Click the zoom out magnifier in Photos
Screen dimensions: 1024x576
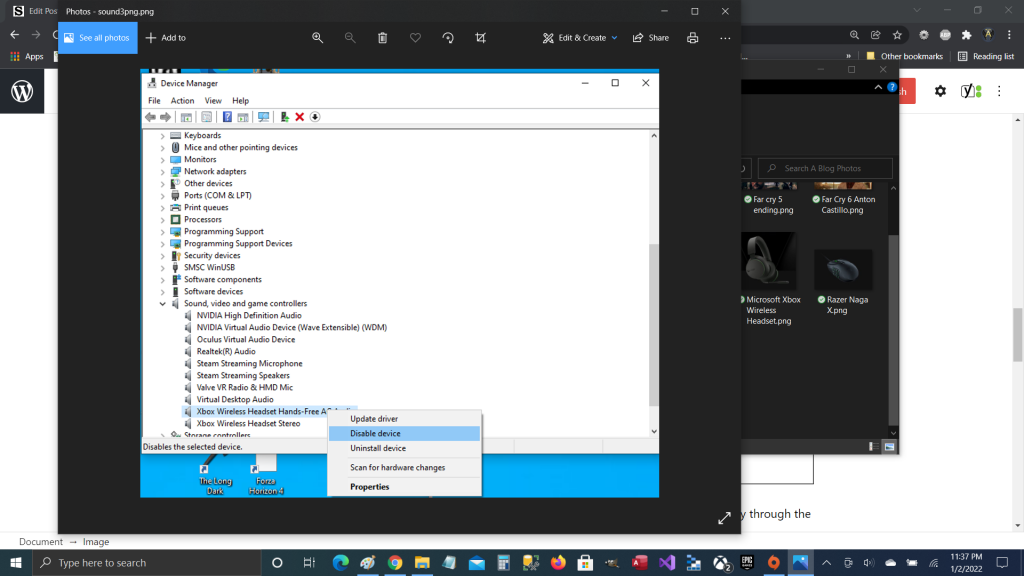click(350, 38)
